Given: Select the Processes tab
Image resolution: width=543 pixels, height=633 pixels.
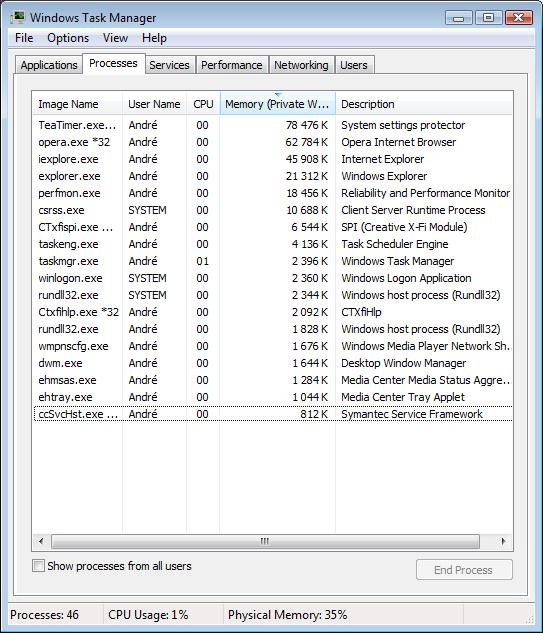Looking at the screenshot, I should (113, 64).
